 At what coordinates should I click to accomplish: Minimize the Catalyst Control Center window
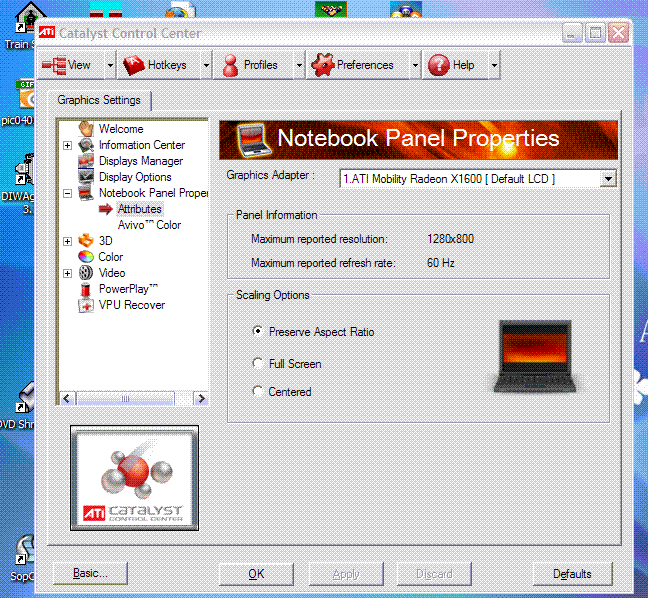pyautogui.click(x=572, y=33)
